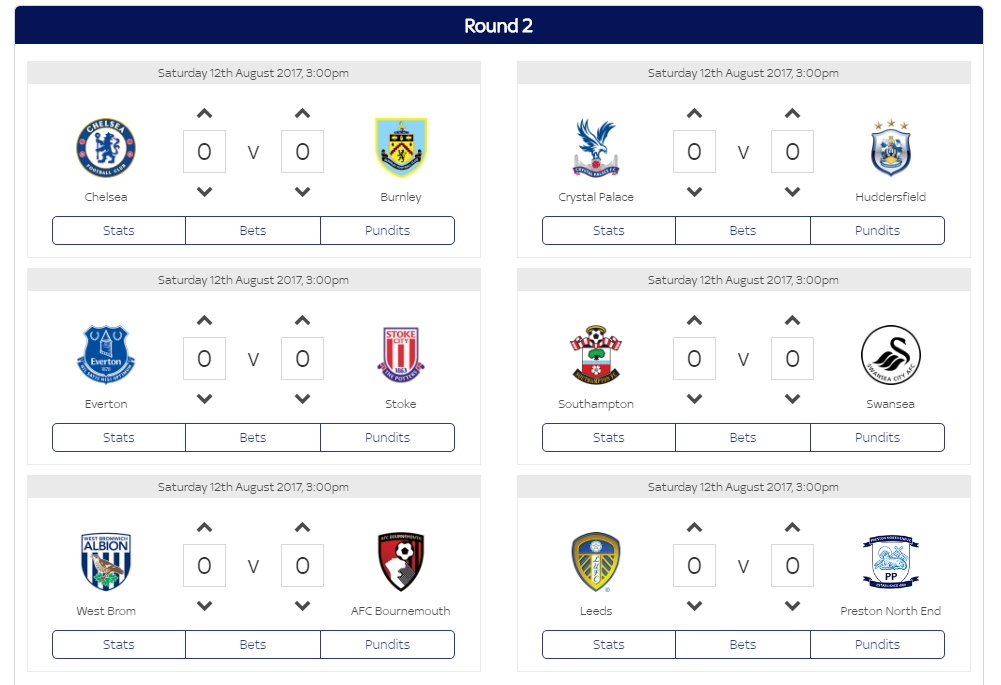
Task: Open Stats tab for Chelsea v Burnley
Action: [119, 230]
